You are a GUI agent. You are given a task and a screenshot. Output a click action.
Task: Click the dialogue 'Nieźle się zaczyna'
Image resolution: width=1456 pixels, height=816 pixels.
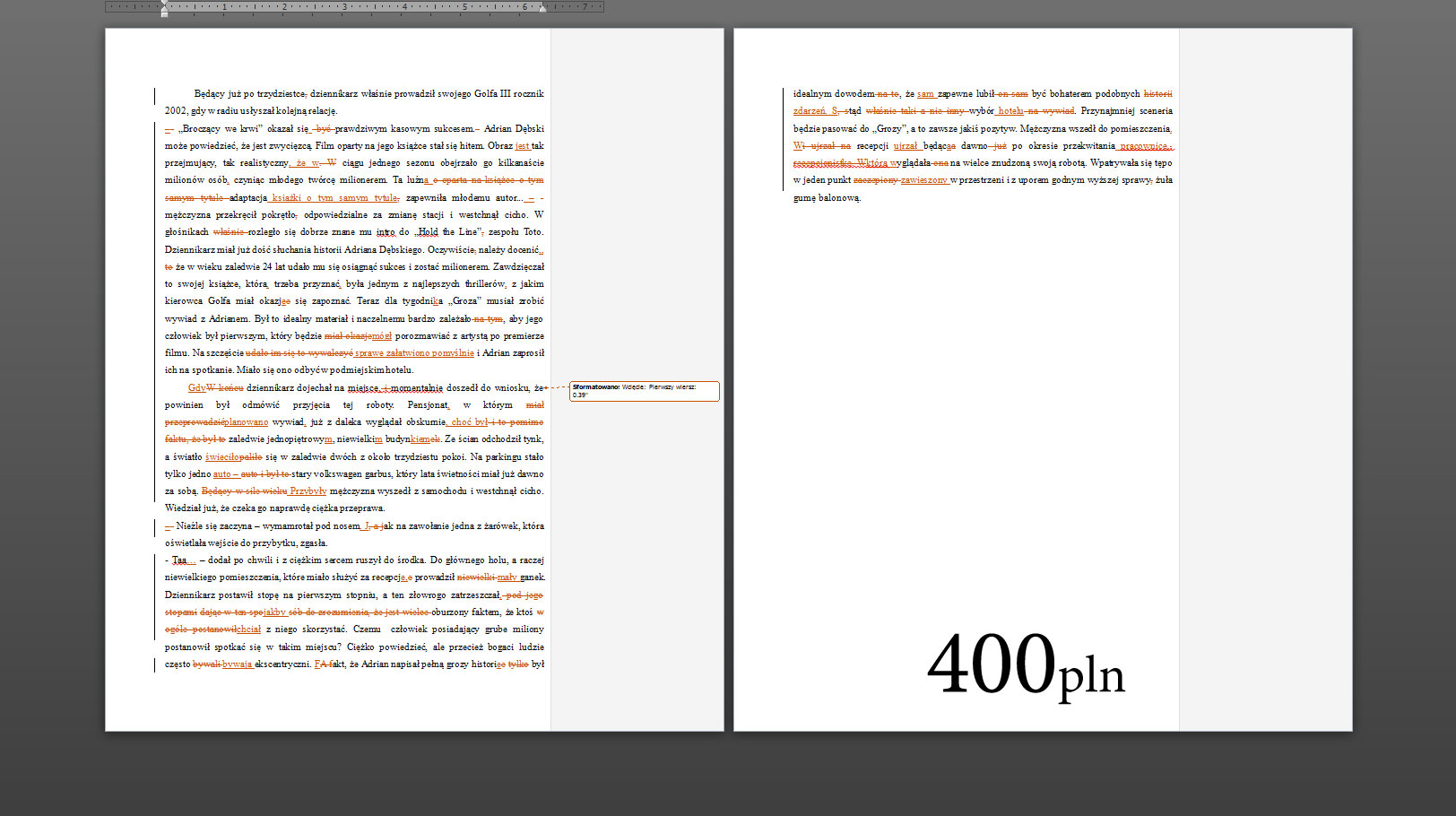point(213,526)
